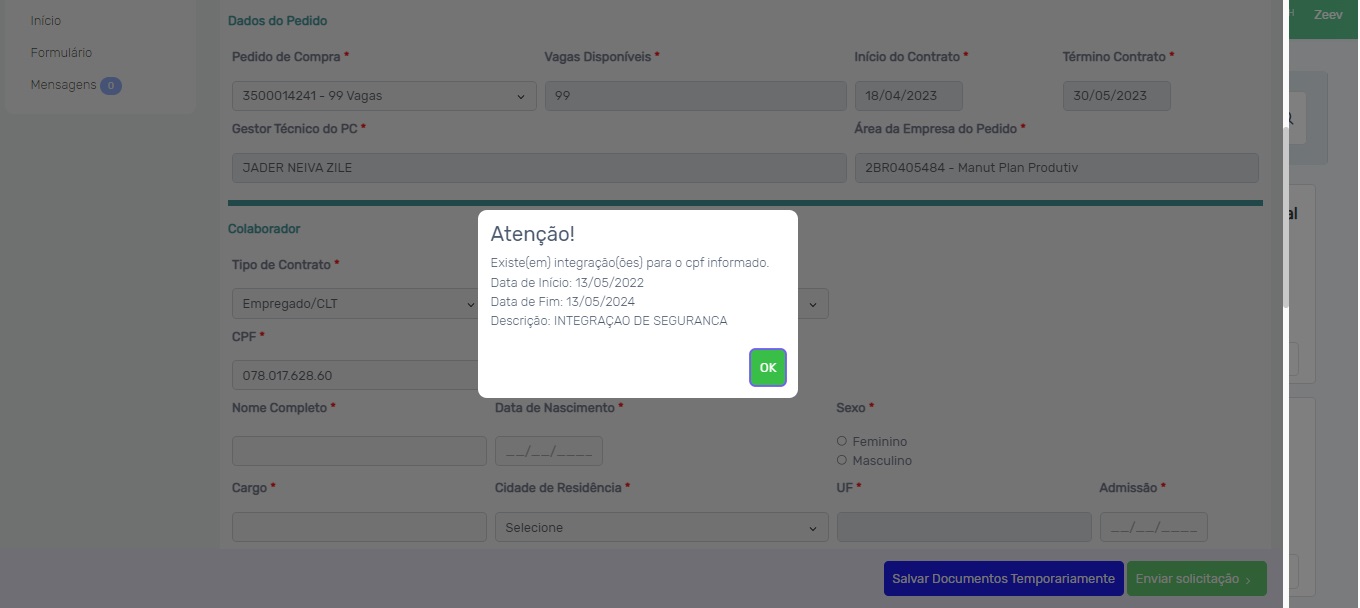Click the green OK button in the alert
Screen dimensions: 1360x608
(768, 368)
